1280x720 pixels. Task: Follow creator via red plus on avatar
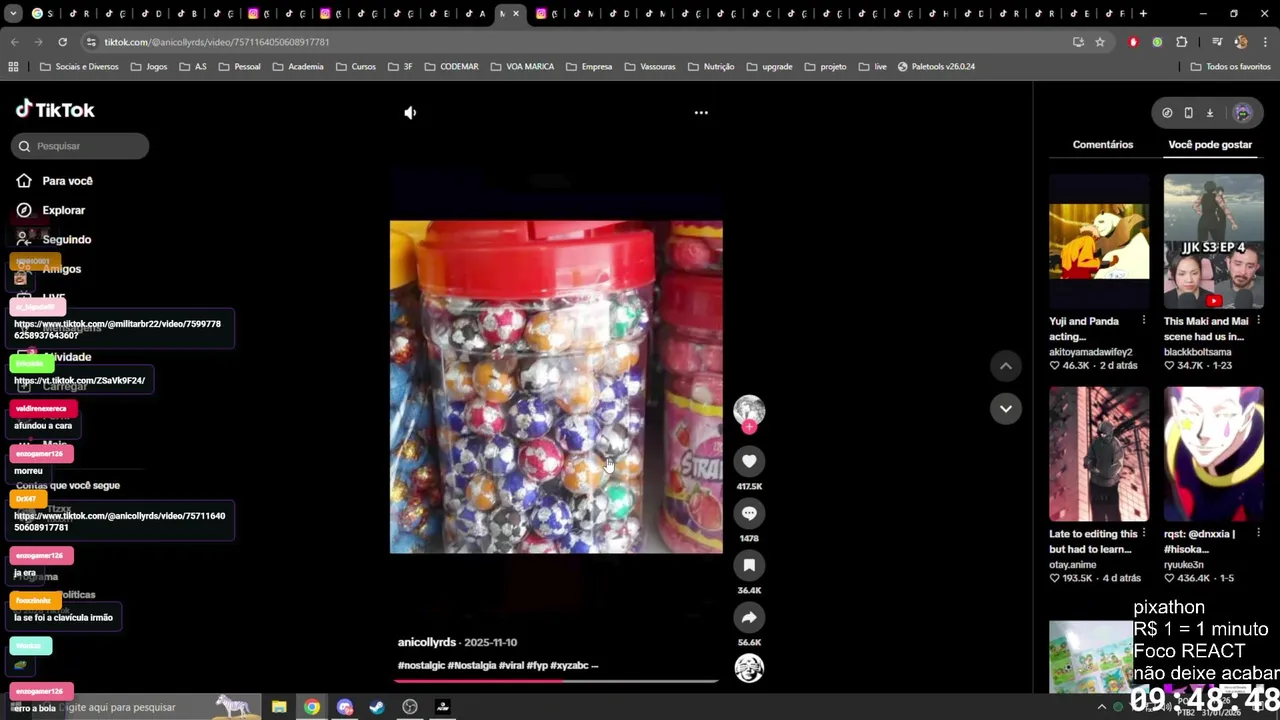749,427
